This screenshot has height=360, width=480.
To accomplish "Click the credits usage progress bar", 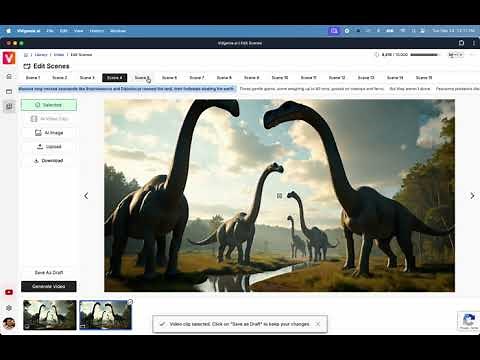I will [x=425, y=55].
